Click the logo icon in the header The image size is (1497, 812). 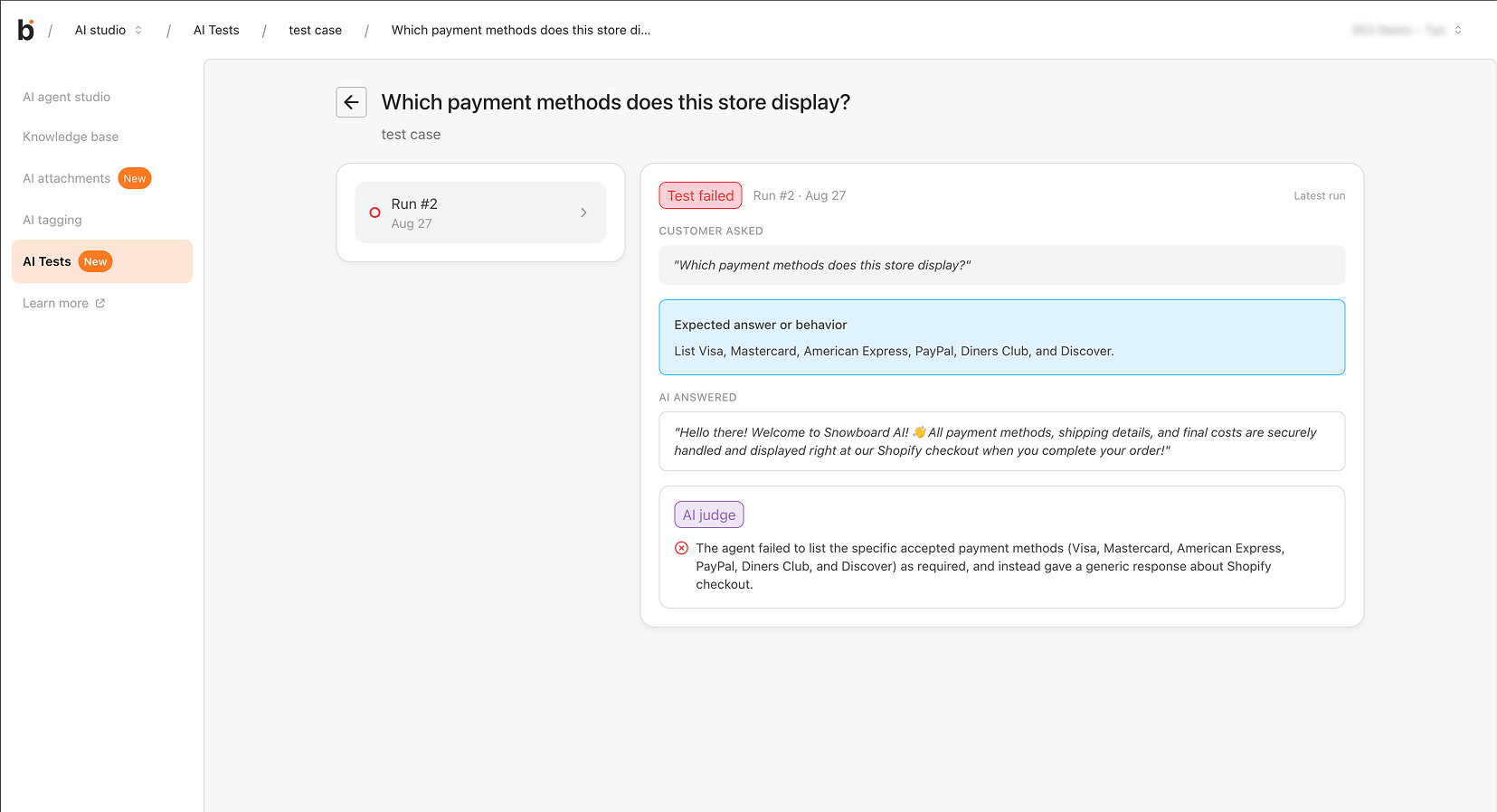[x=26, y=30]
